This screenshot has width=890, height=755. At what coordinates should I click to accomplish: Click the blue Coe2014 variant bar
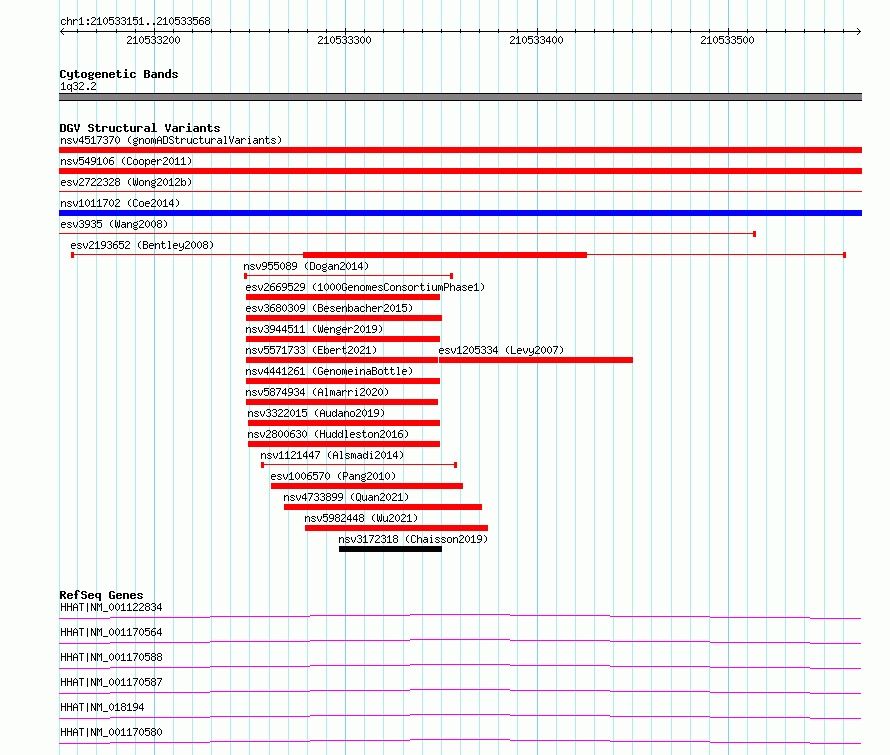[460, 213]
